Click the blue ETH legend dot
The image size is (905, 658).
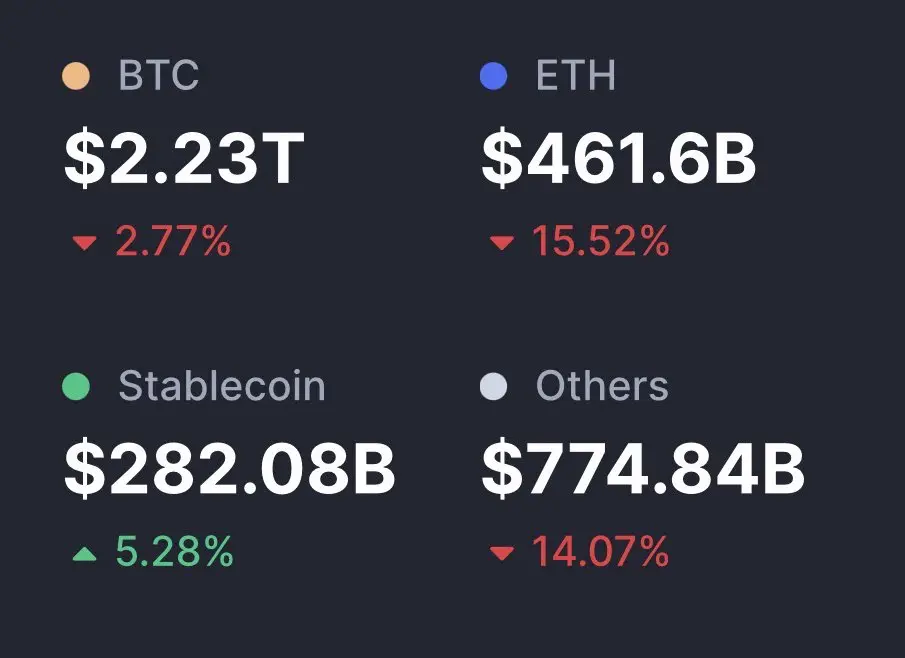(x=494, y=76)
